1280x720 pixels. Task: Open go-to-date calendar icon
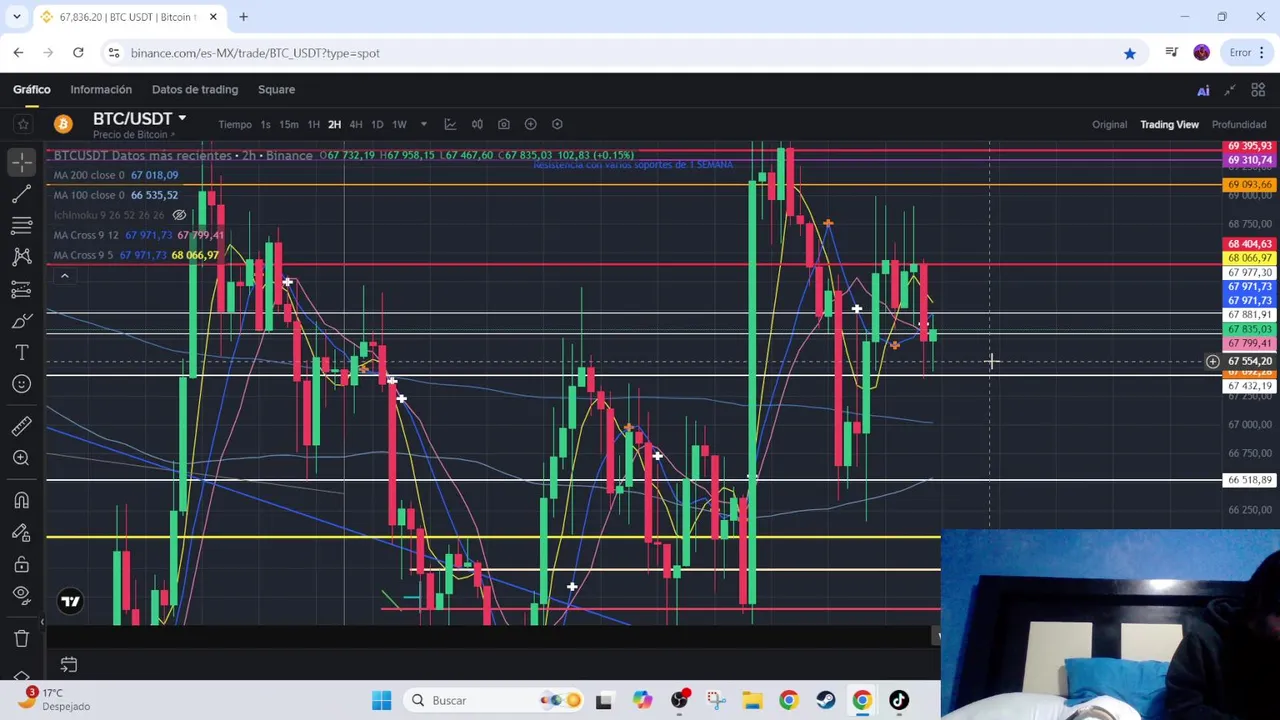point(68,664)
